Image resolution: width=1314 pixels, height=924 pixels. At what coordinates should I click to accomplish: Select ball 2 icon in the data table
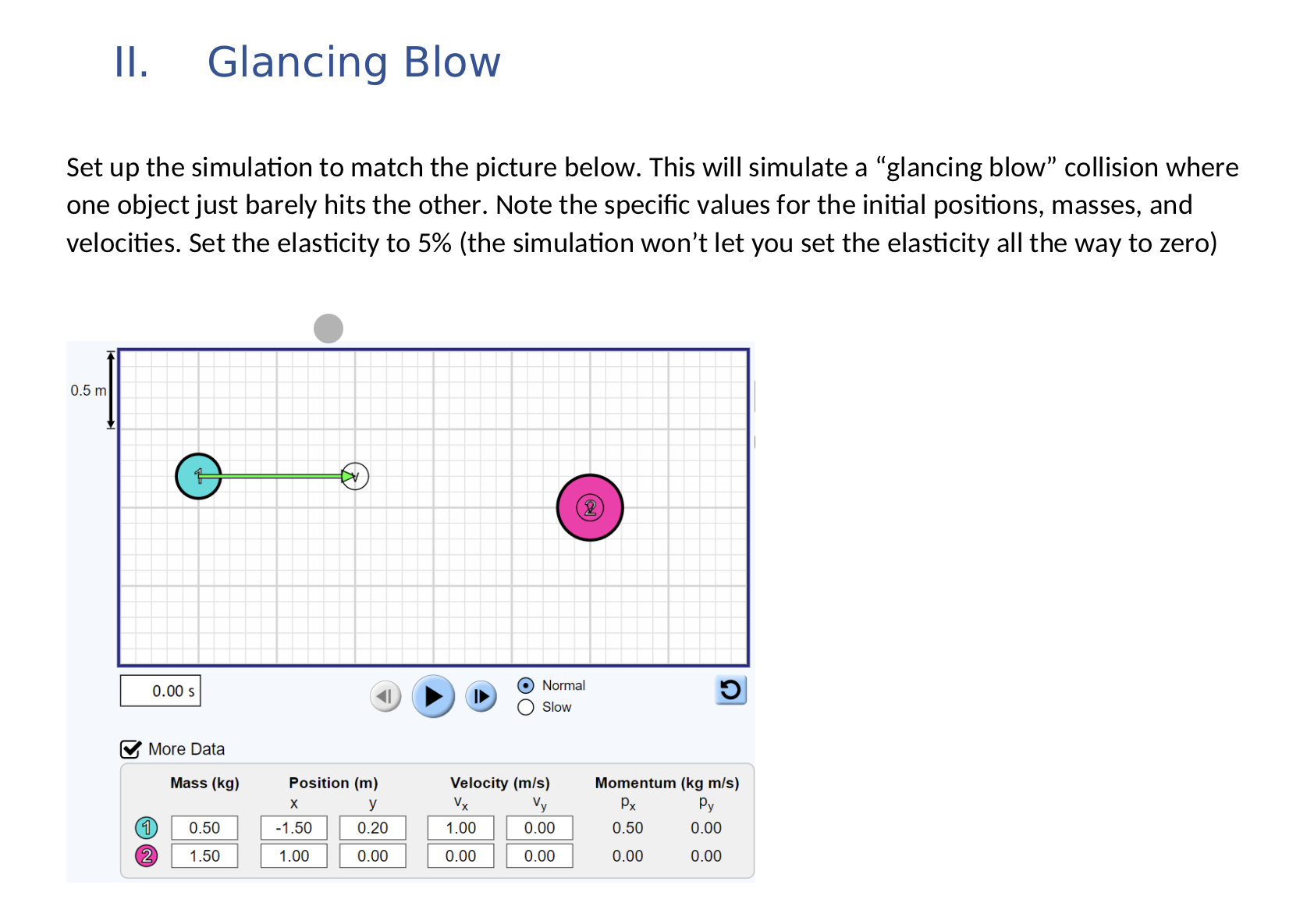[147, 855]
